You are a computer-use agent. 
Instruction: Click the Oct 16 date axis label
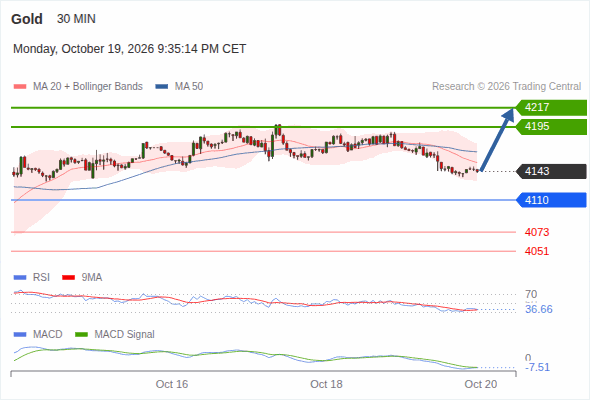(172, 384)
